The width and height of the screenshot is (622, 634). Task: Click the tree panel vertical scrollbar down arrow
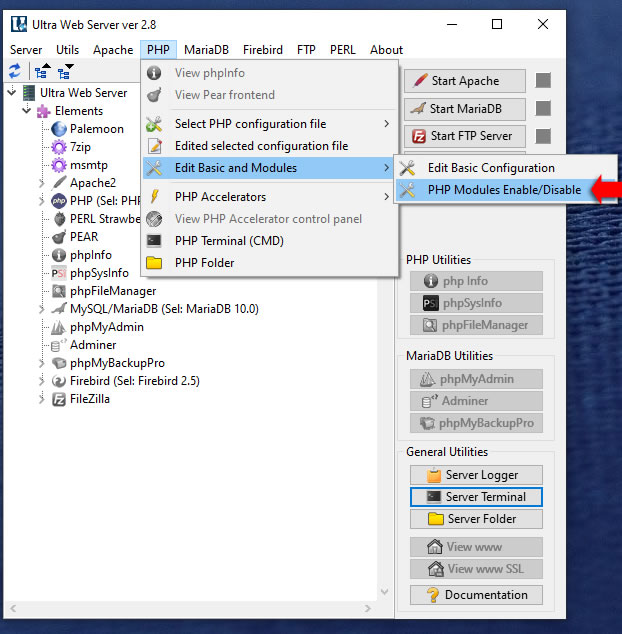(385, 592)
